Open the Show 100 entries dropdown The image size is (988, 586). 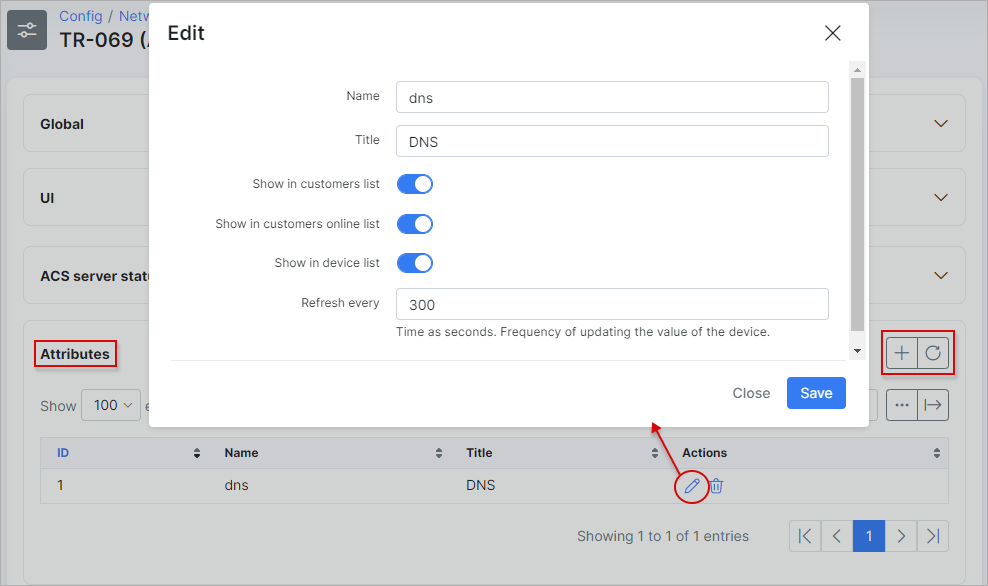[x=111, y=405]
